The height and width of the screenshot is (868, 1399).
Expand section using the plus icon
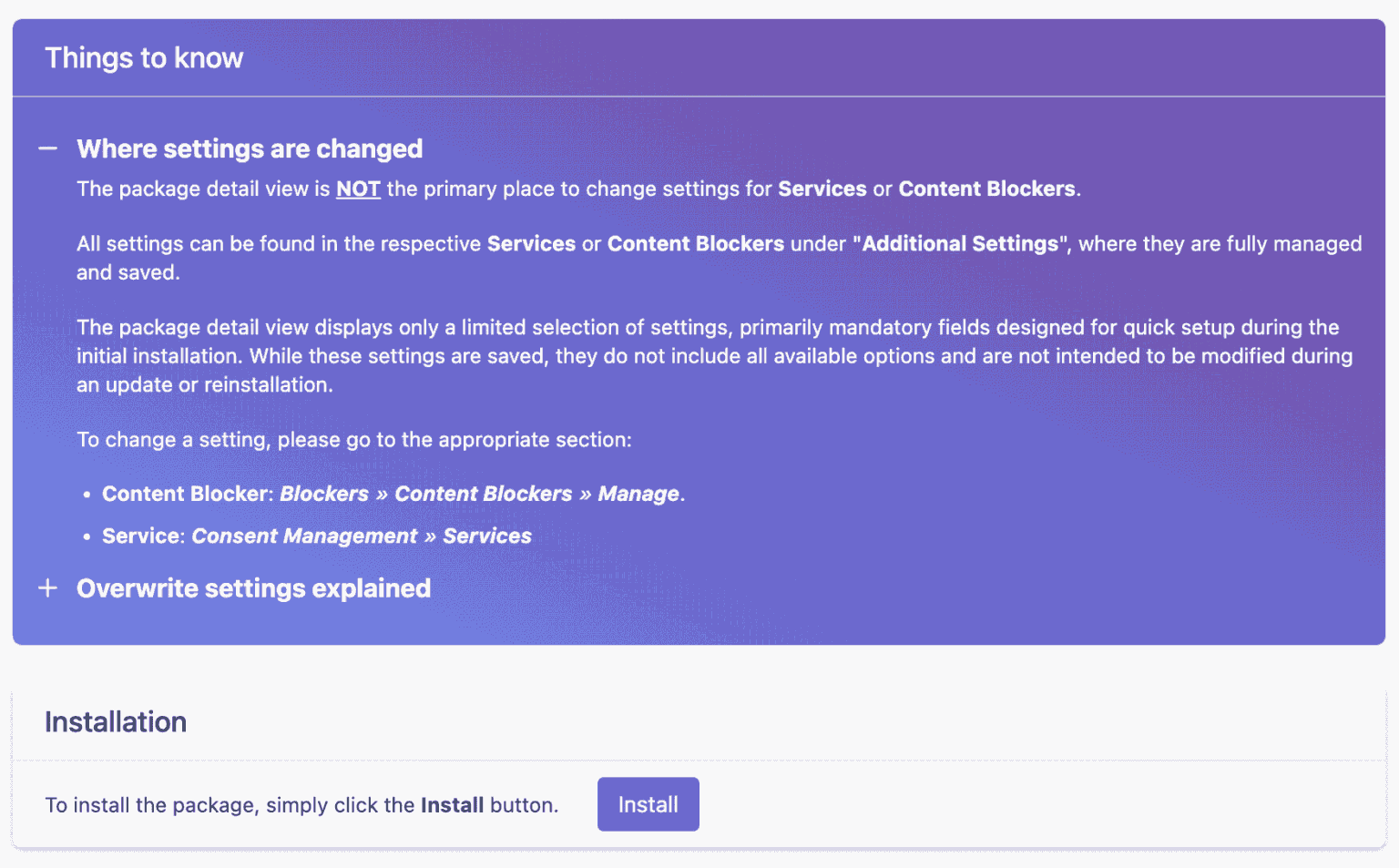(x=48, y=588)
